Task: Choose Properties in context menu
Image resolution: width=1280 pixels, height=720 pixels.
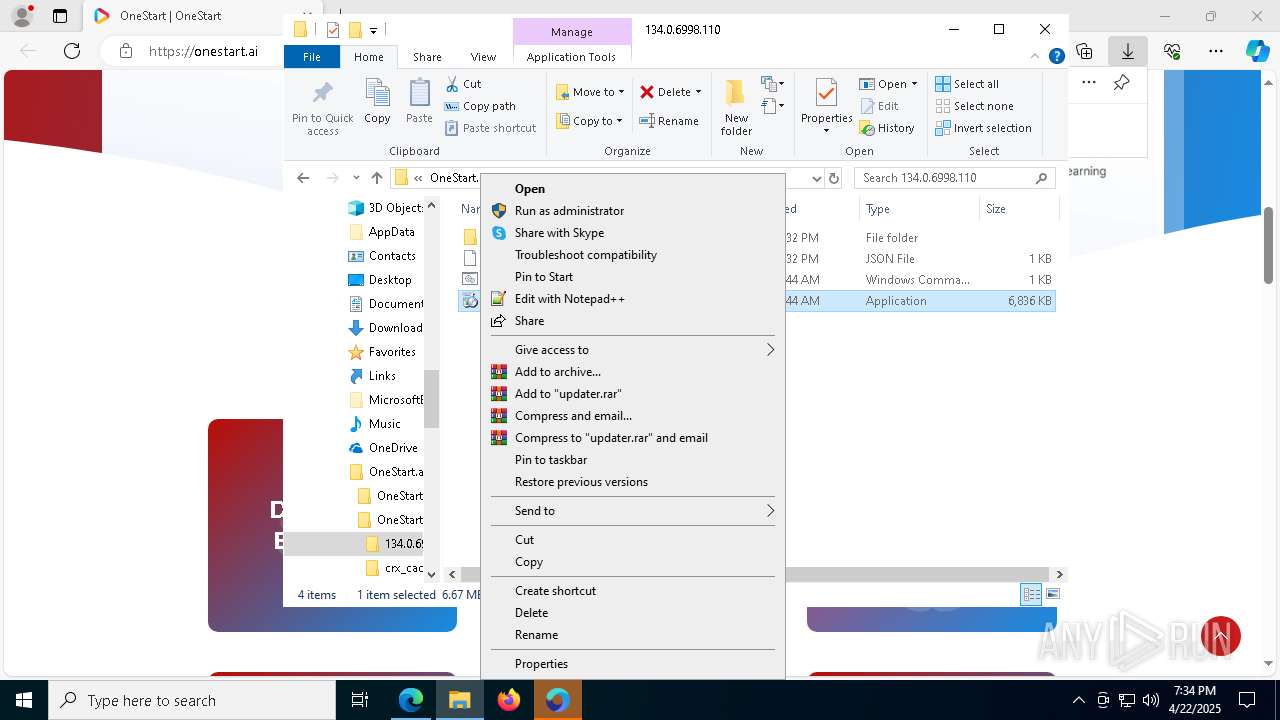Action: pos(632,664)
